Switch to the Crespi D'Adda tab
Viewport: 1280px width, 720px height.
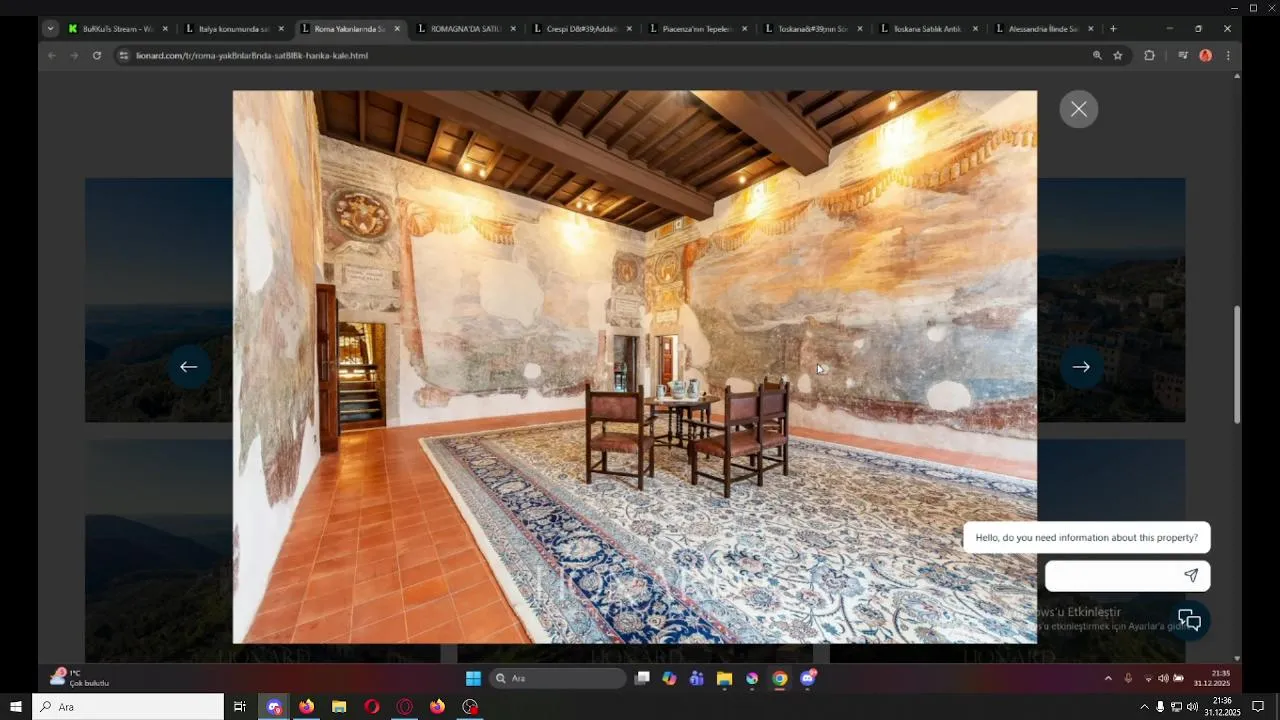click(x=581, y=29)
